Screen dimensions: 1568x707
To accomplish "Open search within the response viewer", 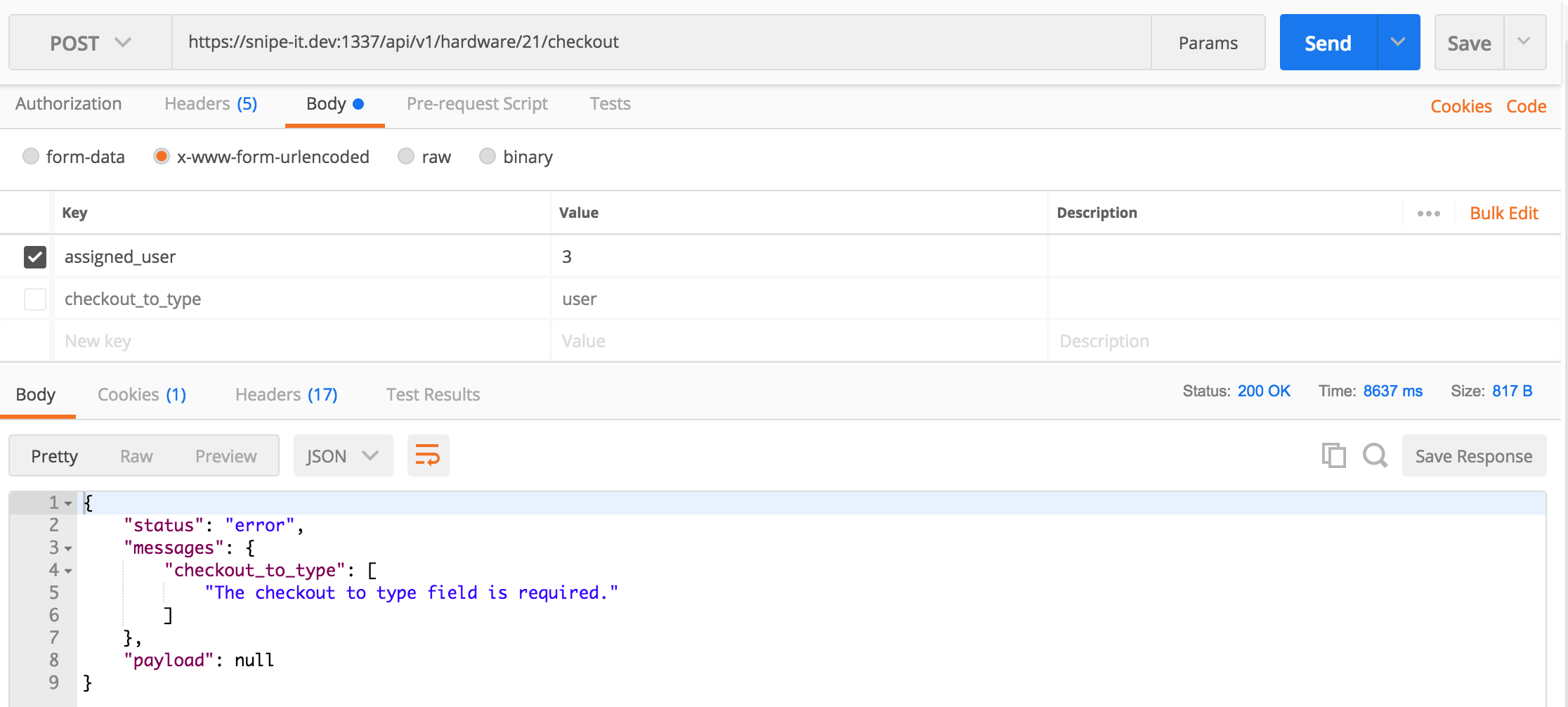I will tap(1375, 455).
